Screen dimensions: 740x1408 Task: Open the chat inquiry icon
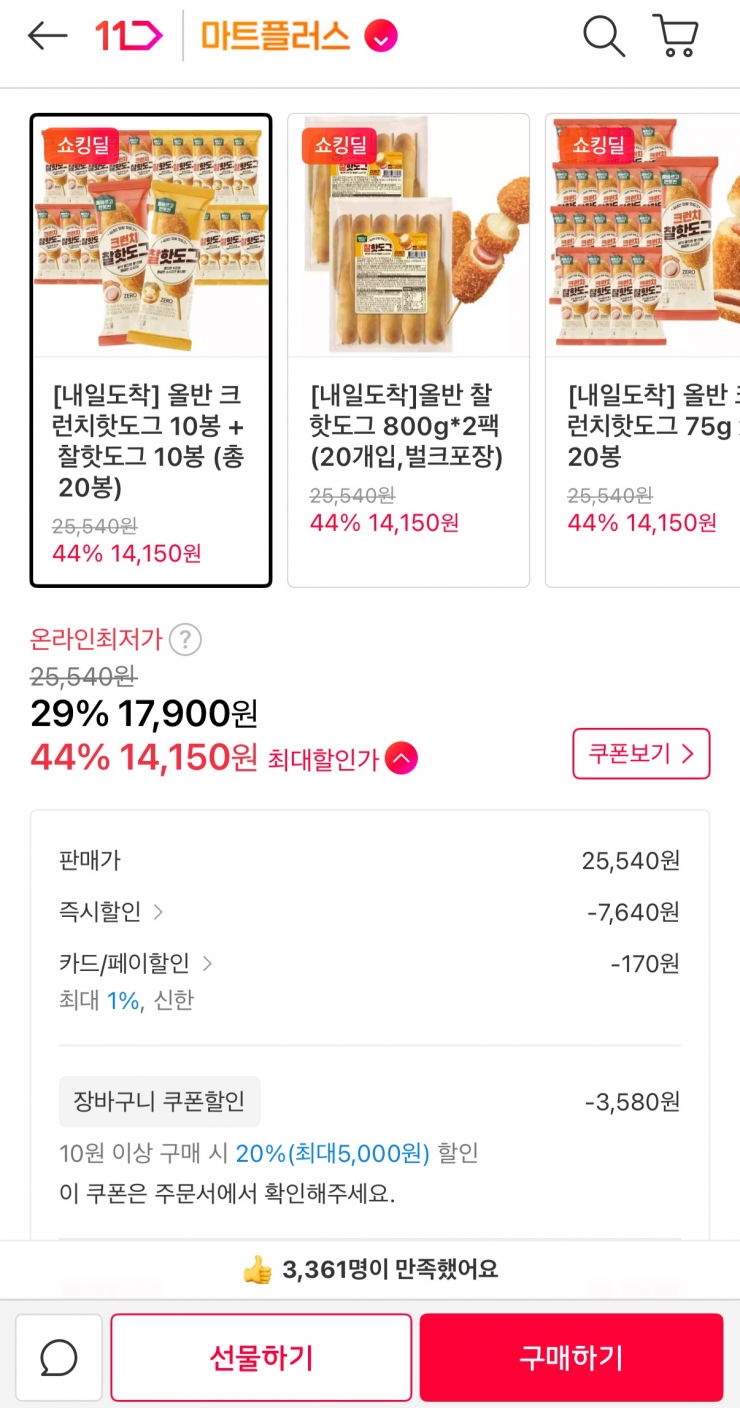(x=59, y=1357)
